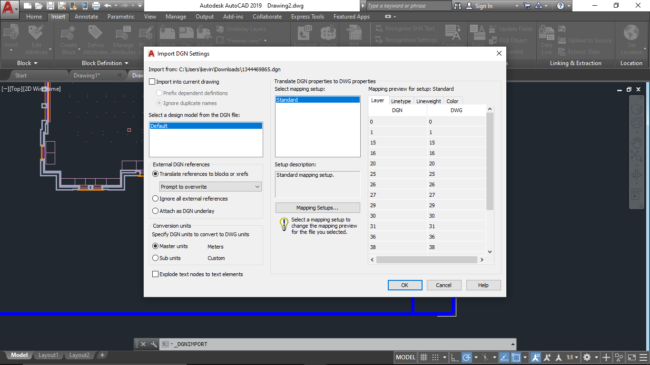
Task: Click vertical scrollbar down arrow in mapping preview
Action: [490, 252]
